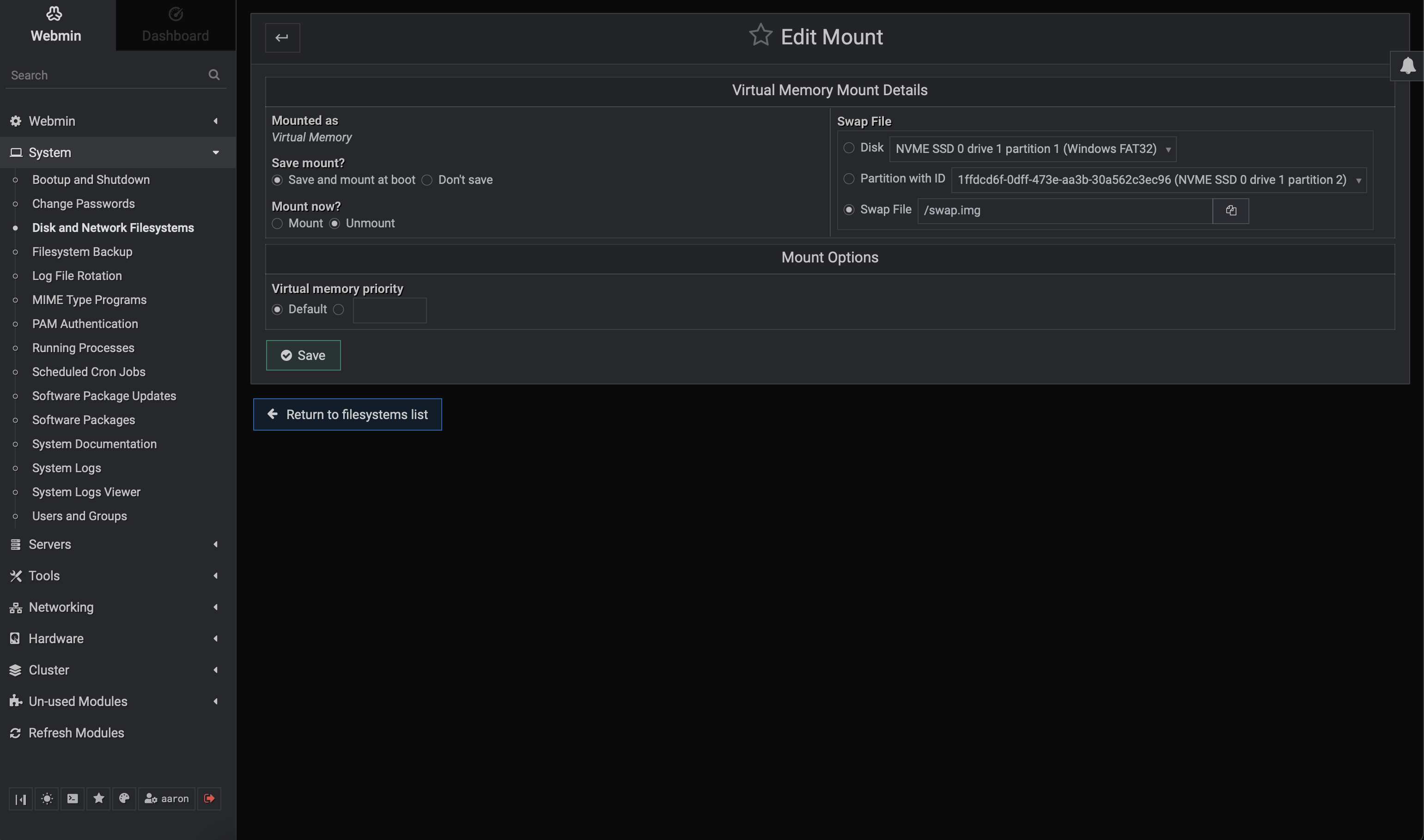Open theme configuration palette icon

124,798
